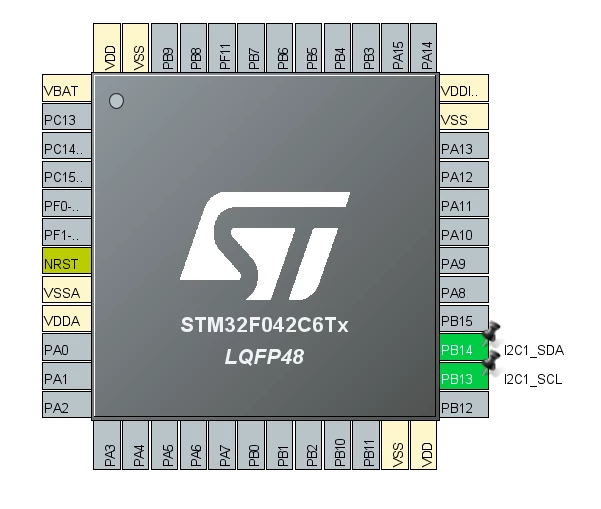Select pin PA11
The image size is (601, 509).
464,203
